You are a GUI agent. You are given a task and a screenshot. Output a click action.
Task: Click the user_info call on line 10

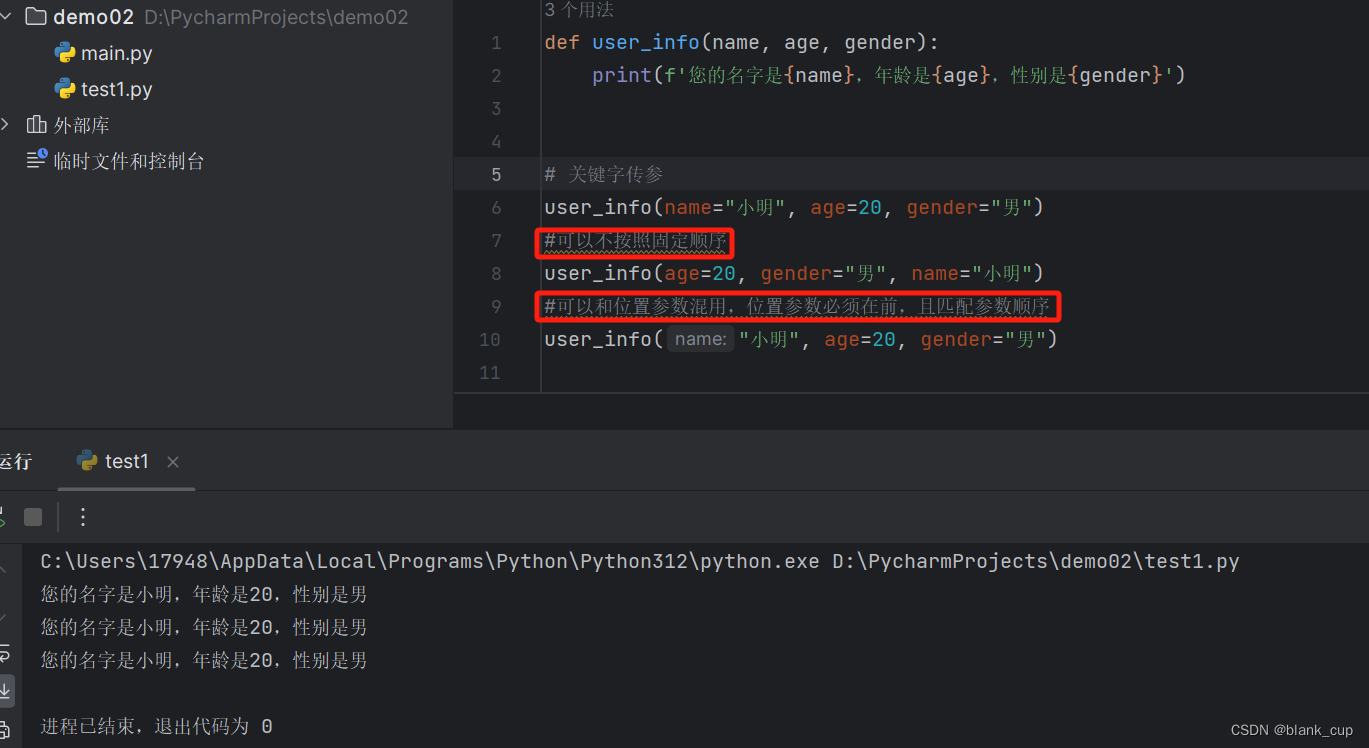point(801,339)
